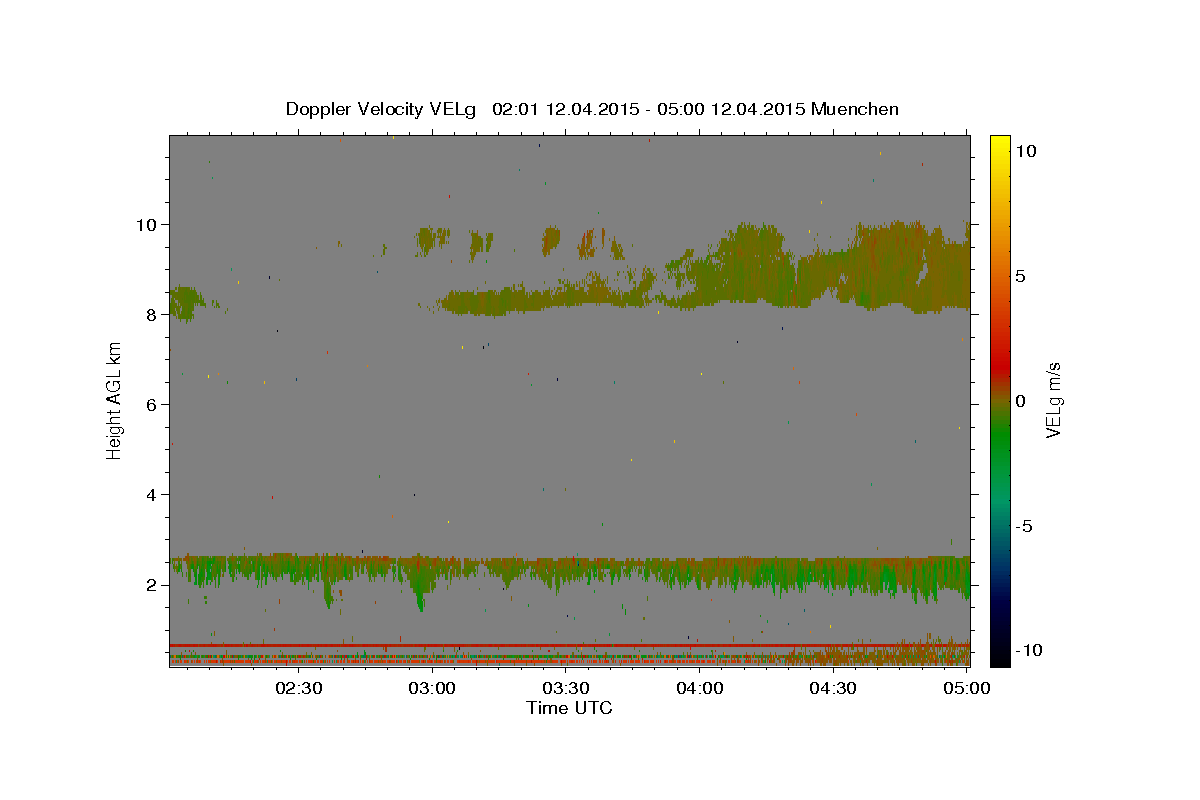Click the 04:00 time tick label
The width and height of the screenshot is (1200, 800).
(700, 688)
